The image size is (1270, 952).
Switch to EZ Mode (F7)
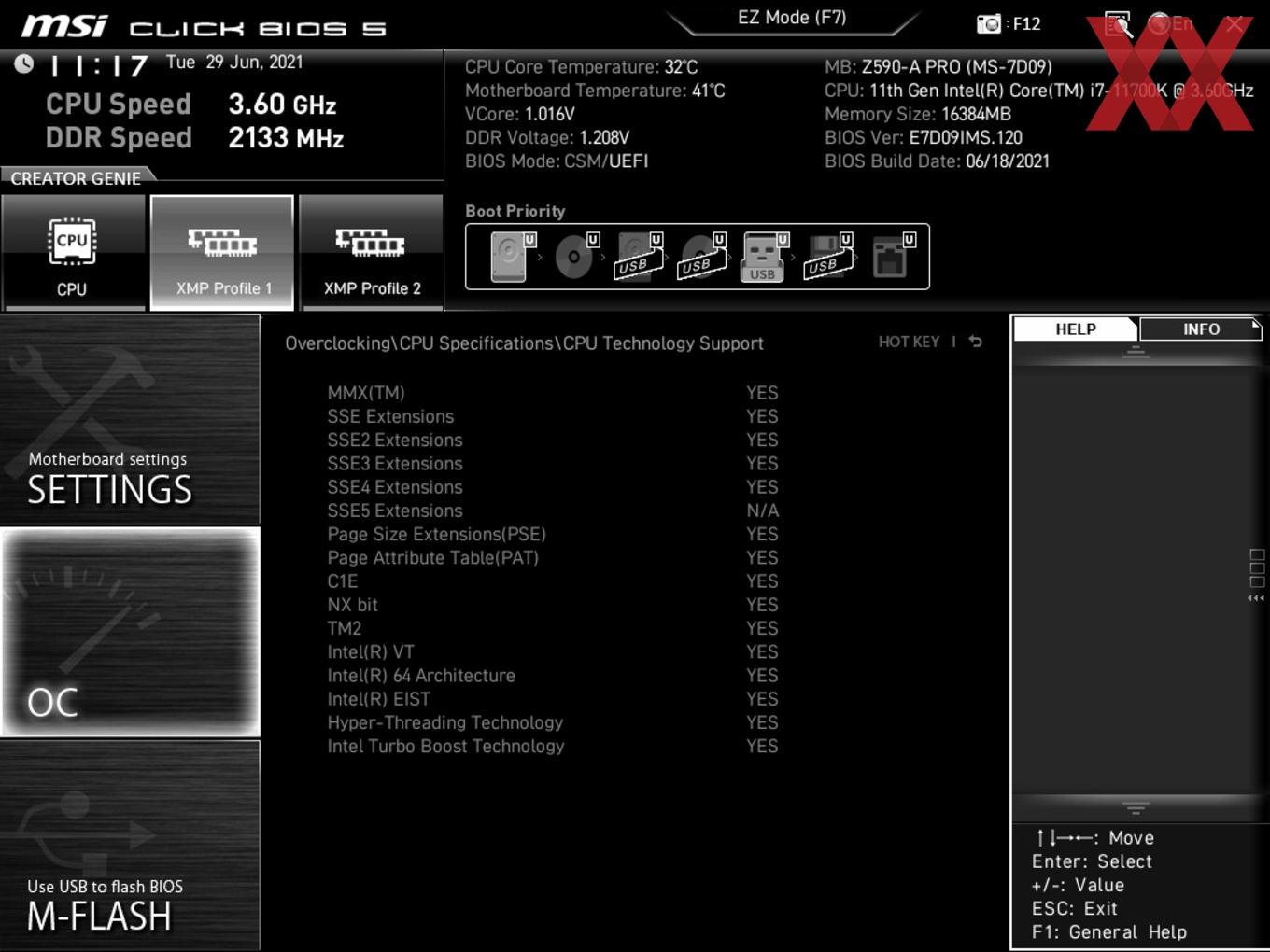pos(792,18)
